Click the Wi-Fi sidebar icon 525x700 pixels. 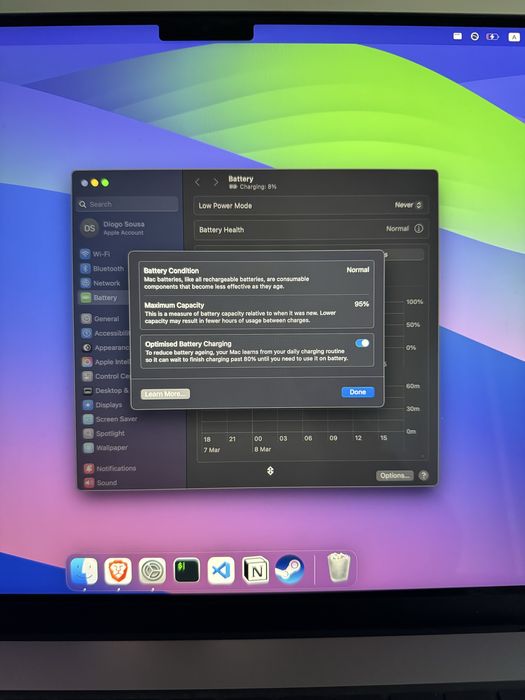tap(85, 254)
